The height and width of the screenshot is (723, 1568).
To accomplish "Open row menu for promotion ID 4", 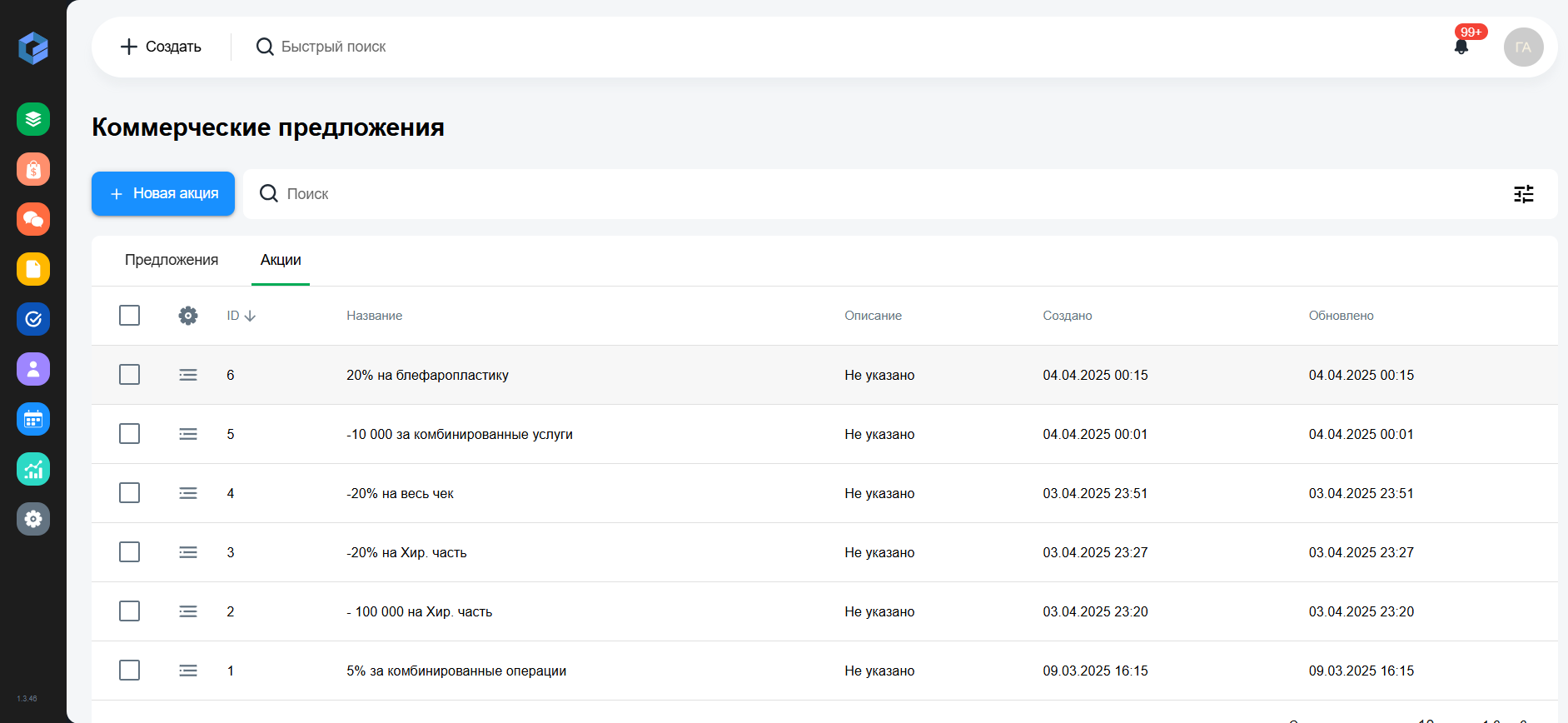I will pos(188,493).
